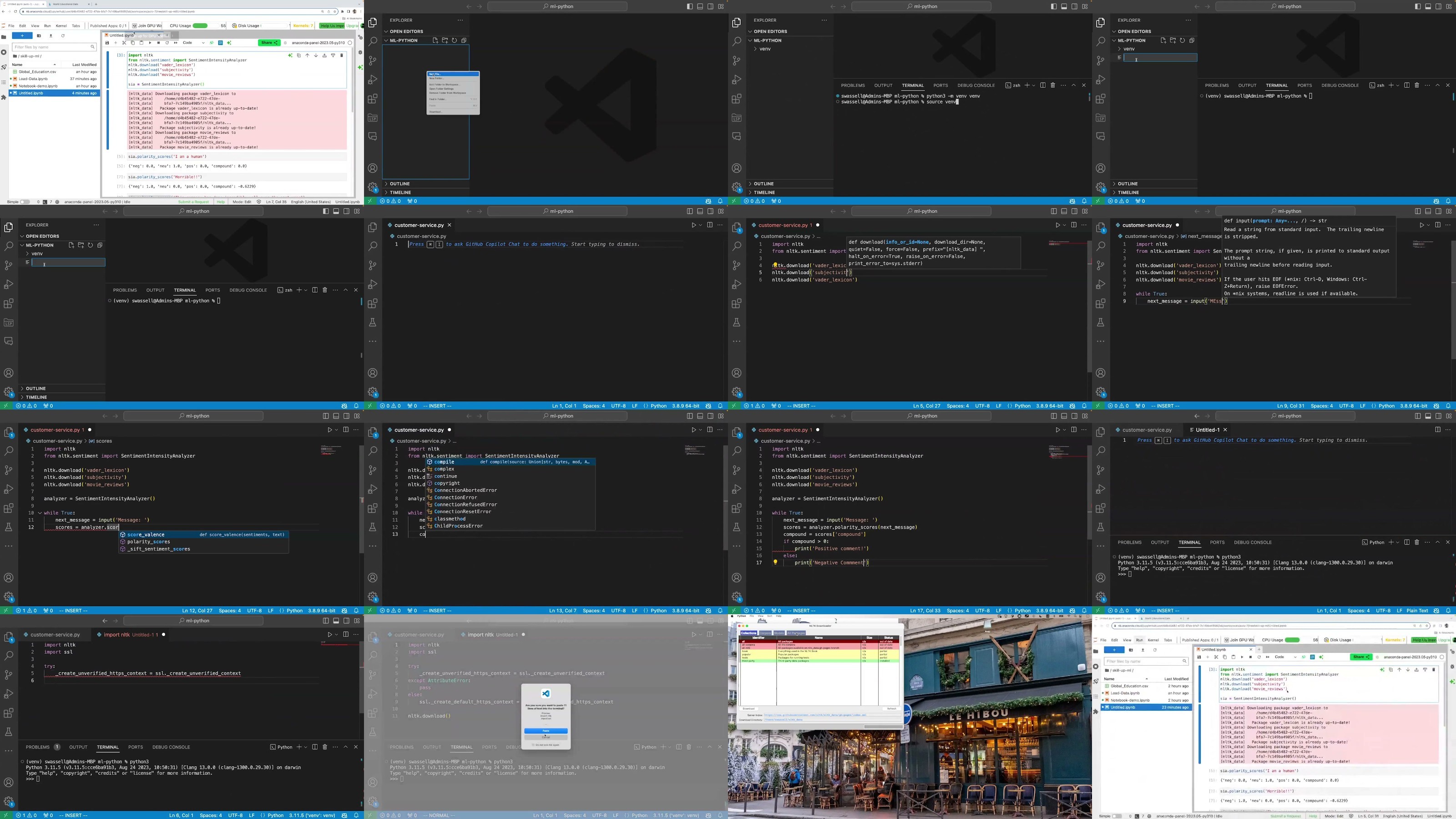
Task: Toggle Secondary Side Bar above 'Negative Commment' code window
Action: tap(1074, 416)
